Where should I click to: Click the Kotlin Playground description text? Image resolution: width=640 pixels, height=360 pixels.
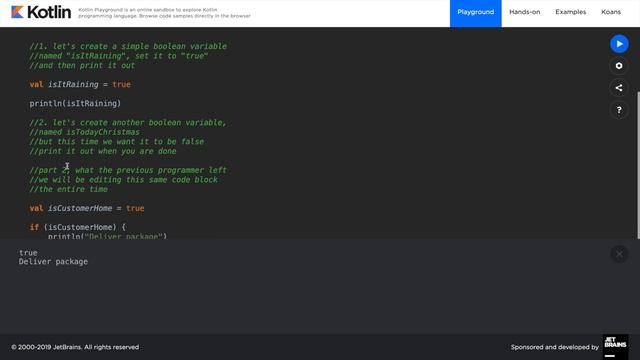[164, 13]
